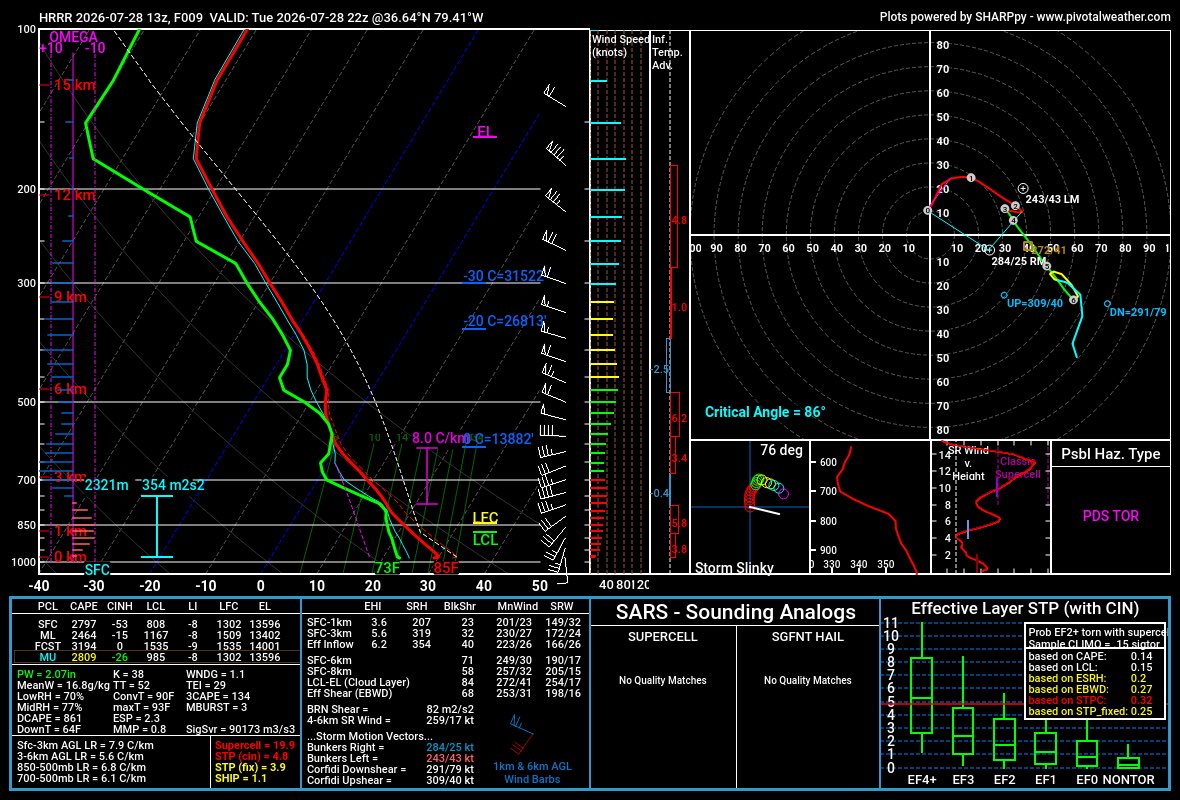The height and width of the screenshot is (800, 1180).
Task: Select the magenta EL level marker
Action: click(485, 132)
